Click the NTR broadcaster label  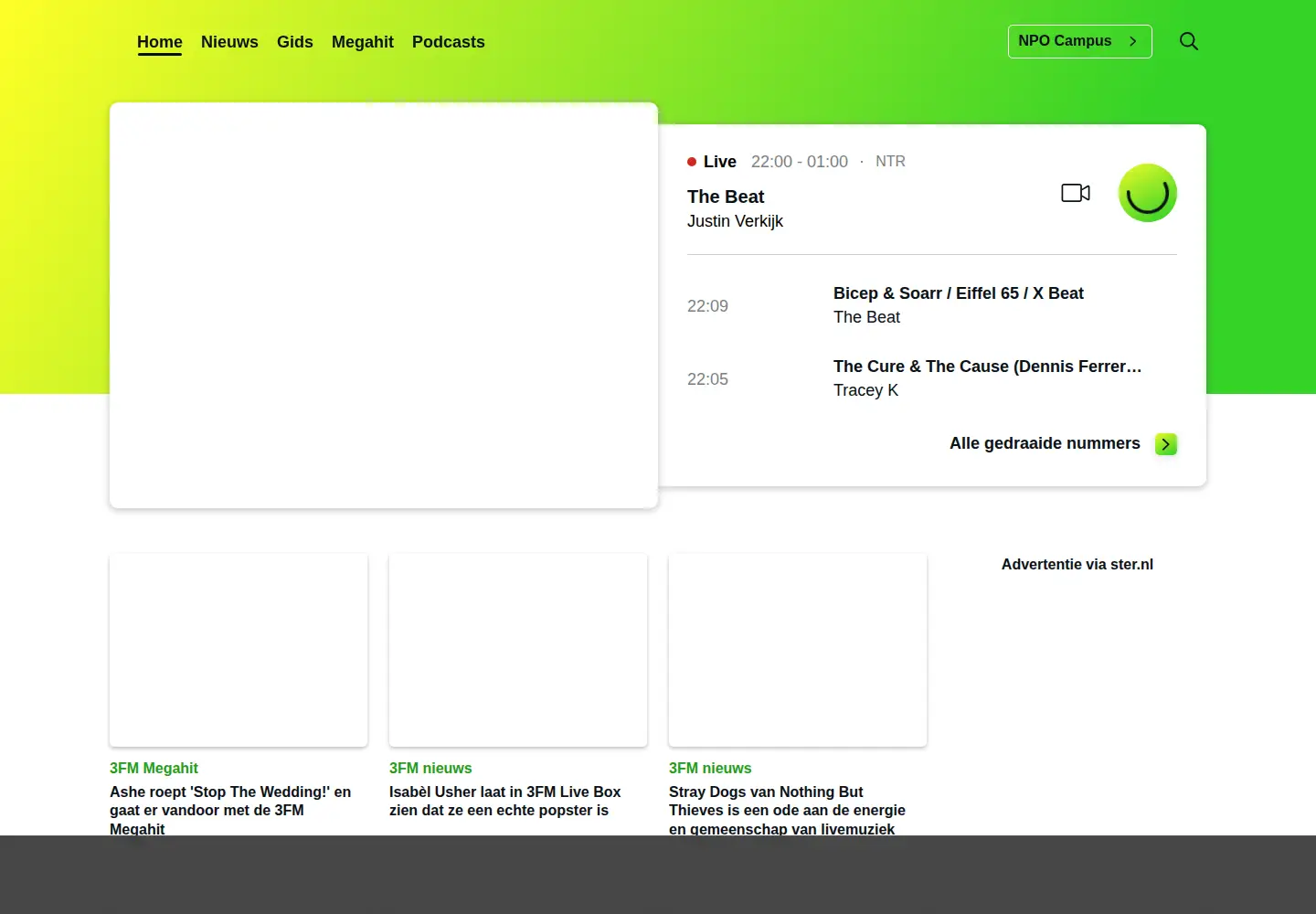click(x=890, y=162)
